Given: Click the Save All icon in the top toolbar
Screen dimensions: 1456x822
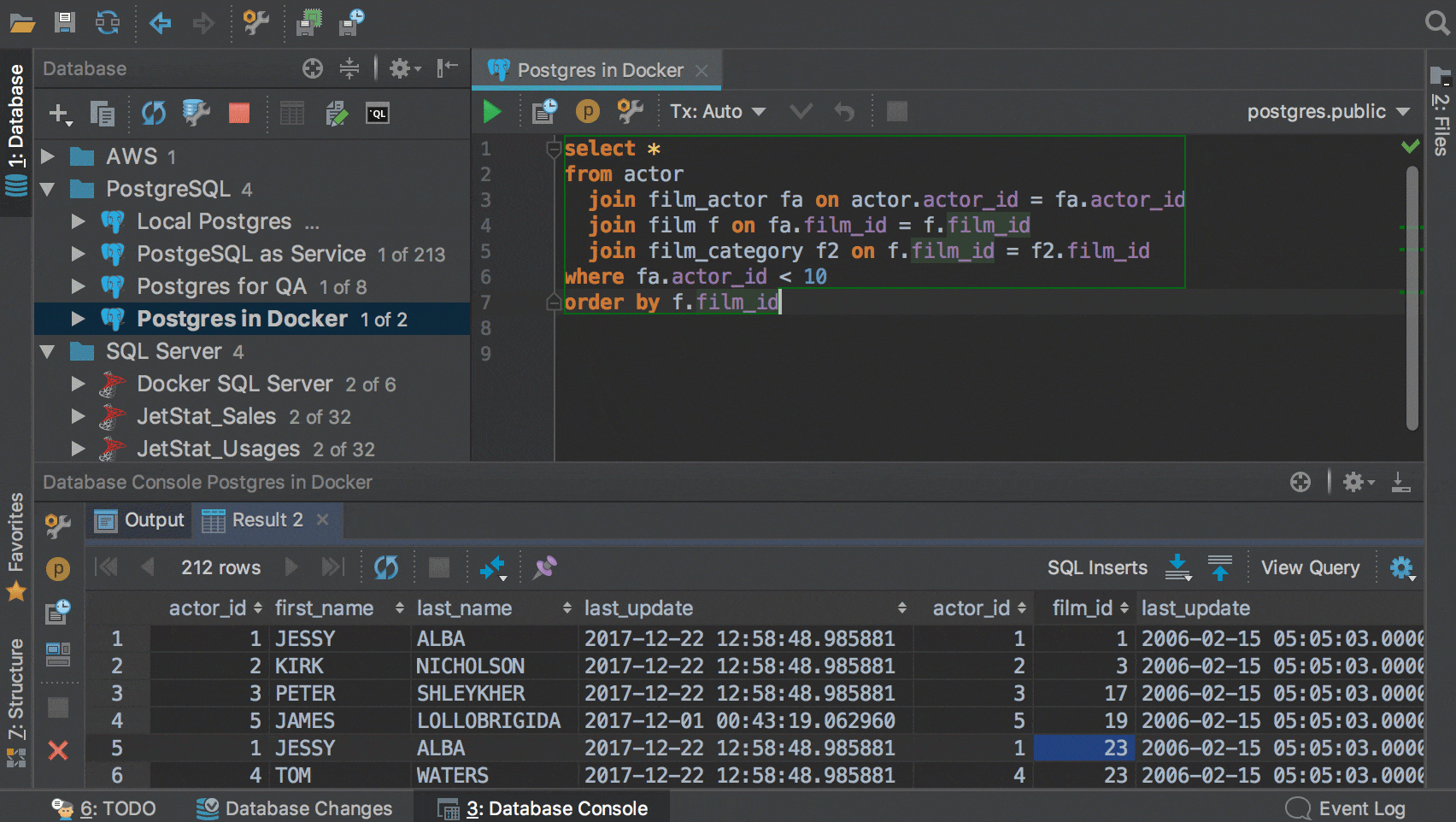Looking at the screenshot, I should click(x=65, y=22).
